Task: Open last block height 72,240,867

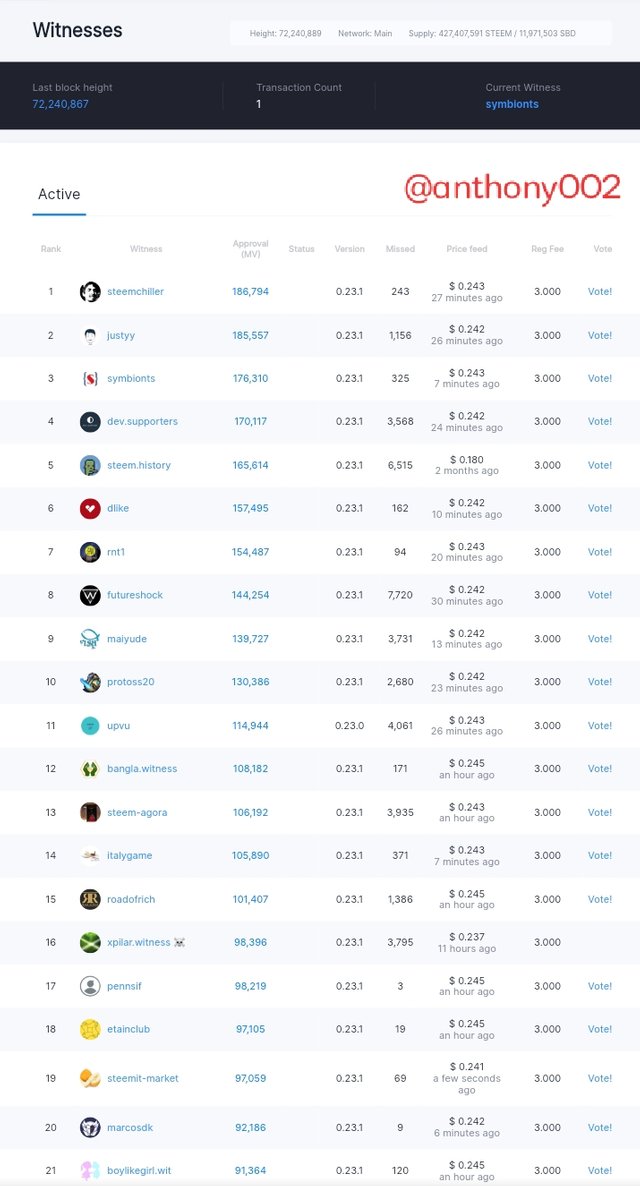Action: (x=61, y=104)
